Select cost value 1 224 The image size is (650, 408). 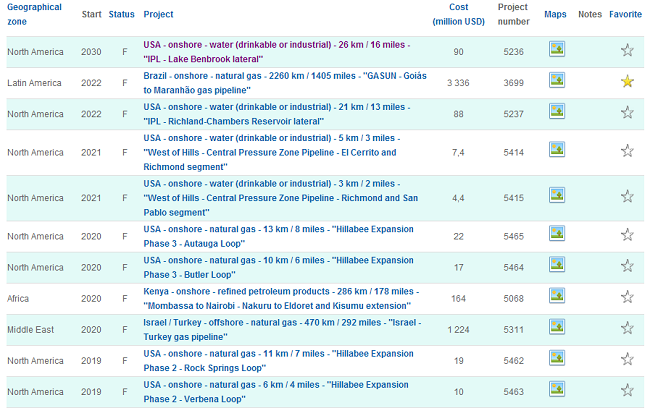[x=458, y=330]
